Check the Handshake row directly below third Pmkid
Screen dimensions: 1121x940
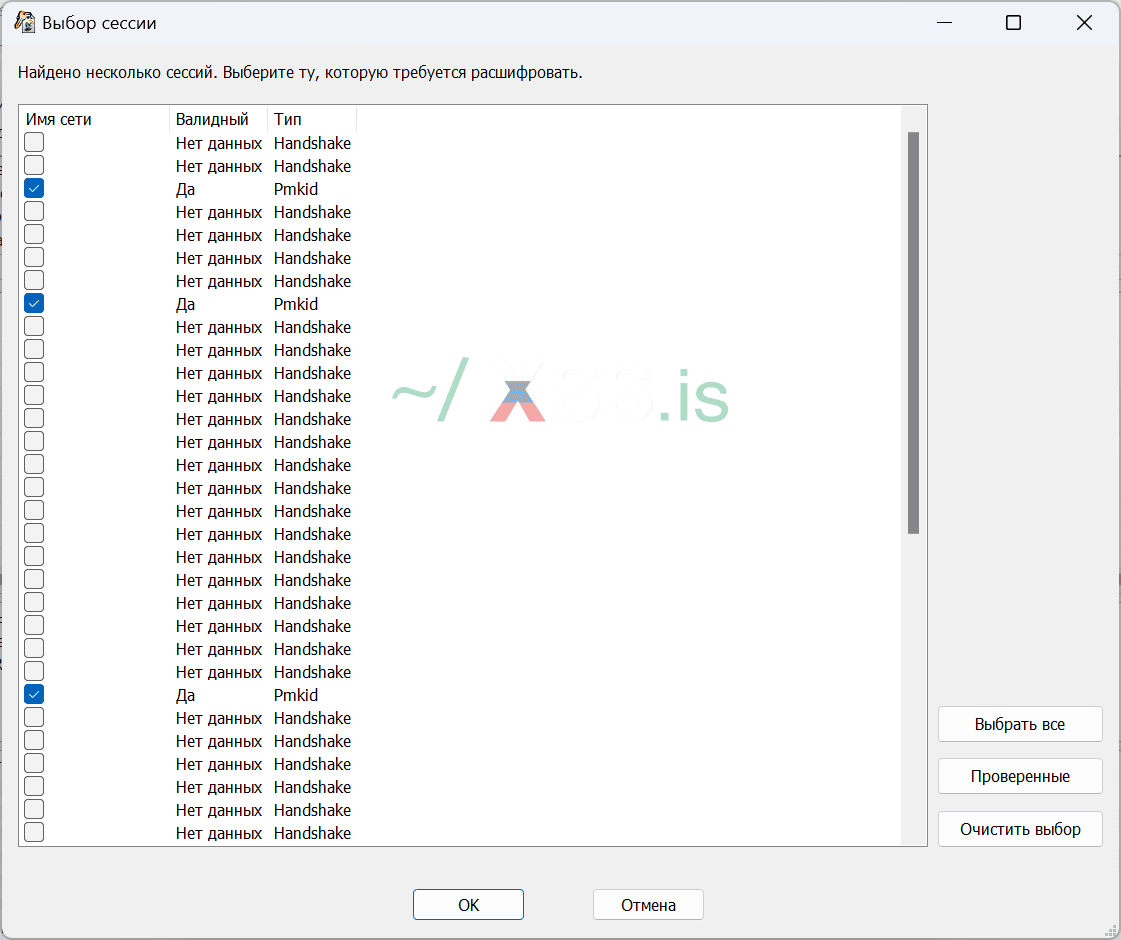(x=34, y=717)
